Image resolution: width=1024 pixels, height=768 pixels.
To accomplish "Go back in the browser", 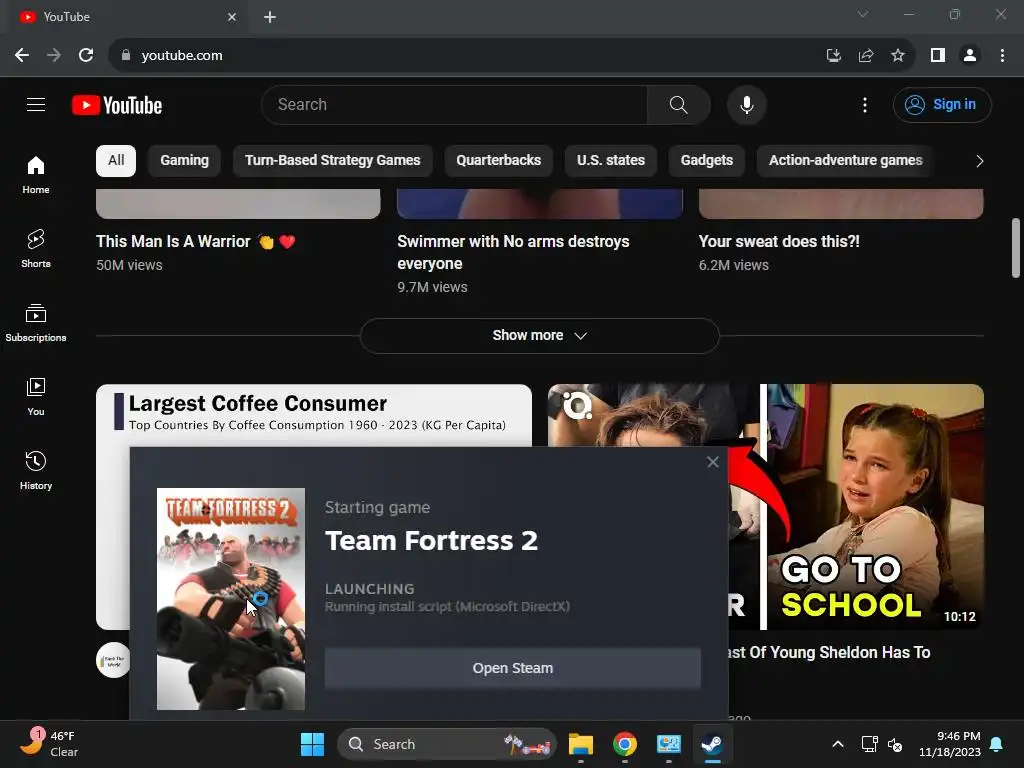I will coord(22,56).
